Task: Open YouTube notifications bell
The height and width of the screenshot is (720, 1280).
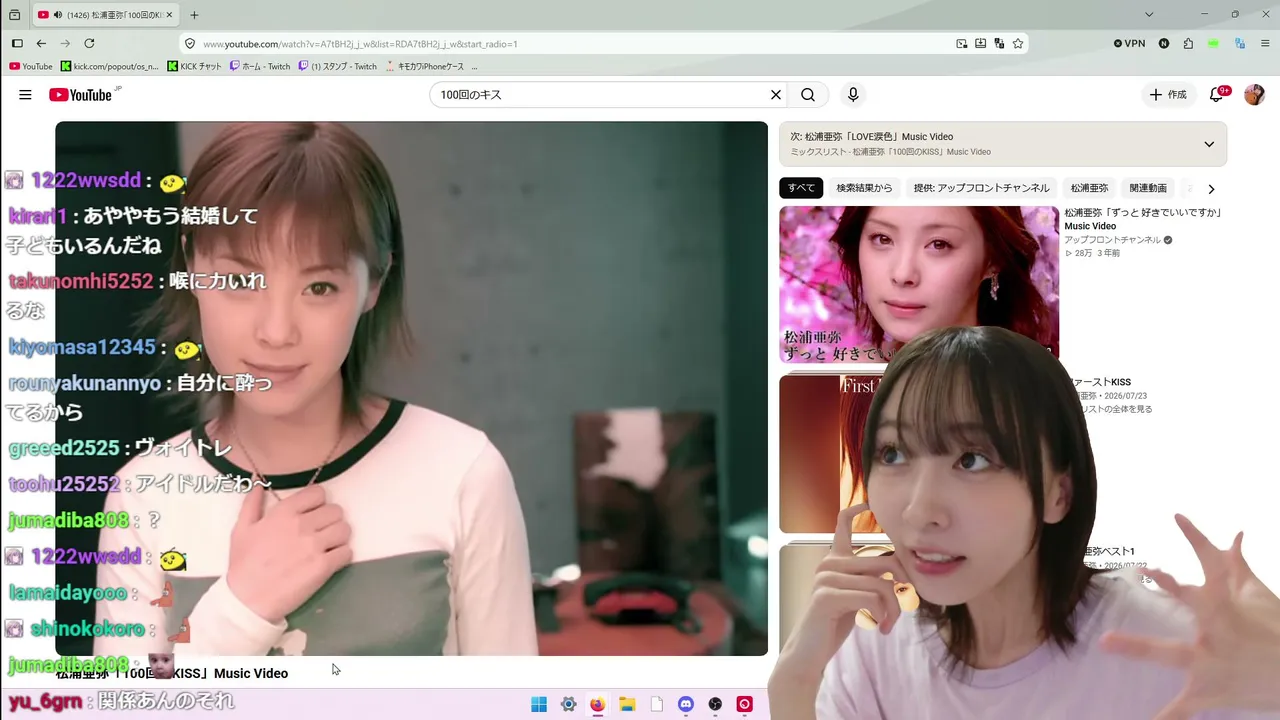Action: [x=1216, y=95]
